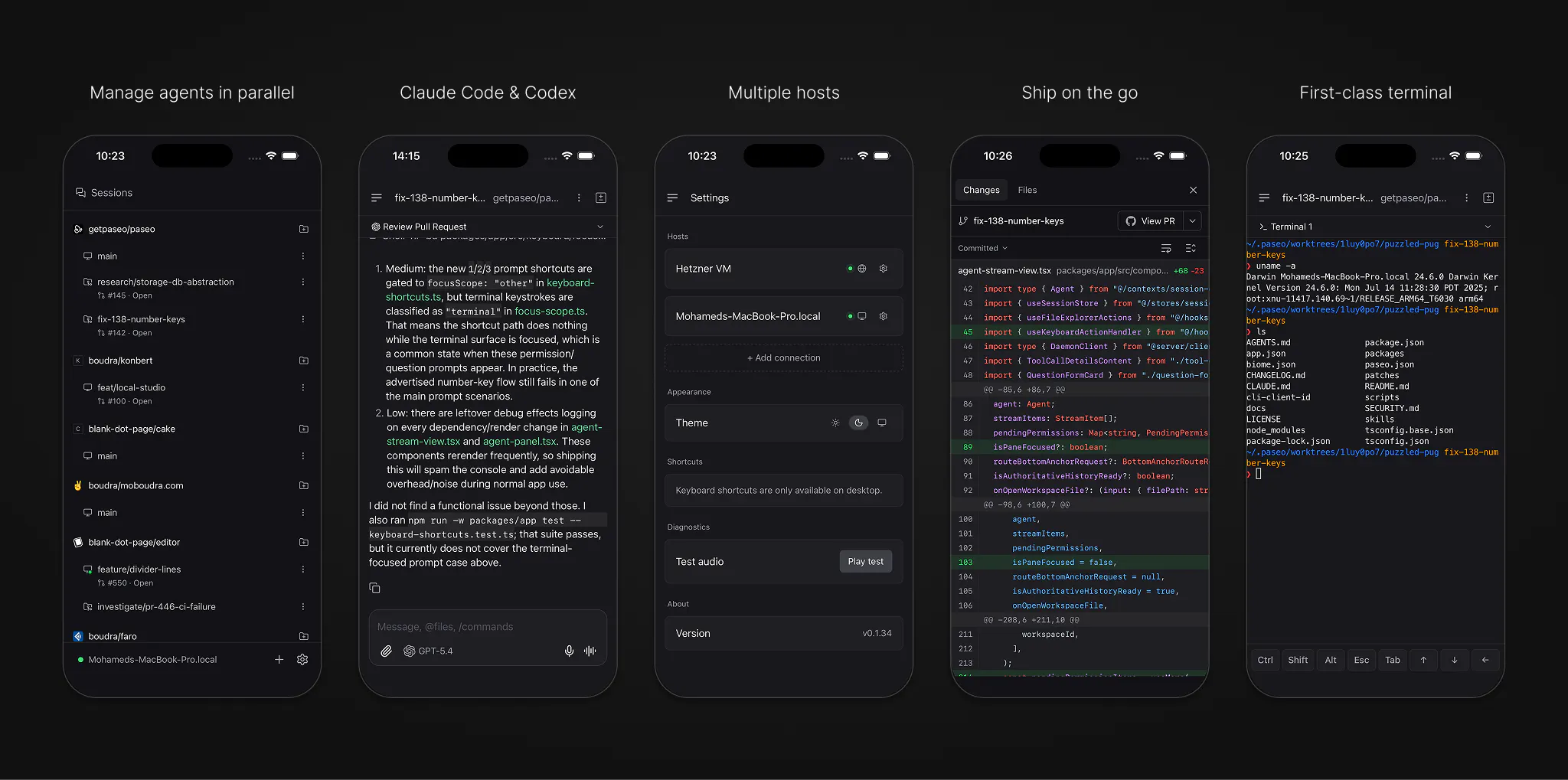This screenshot has height=780, width=1568.
Task: Click the Play test button
Action: click(865, 561)
